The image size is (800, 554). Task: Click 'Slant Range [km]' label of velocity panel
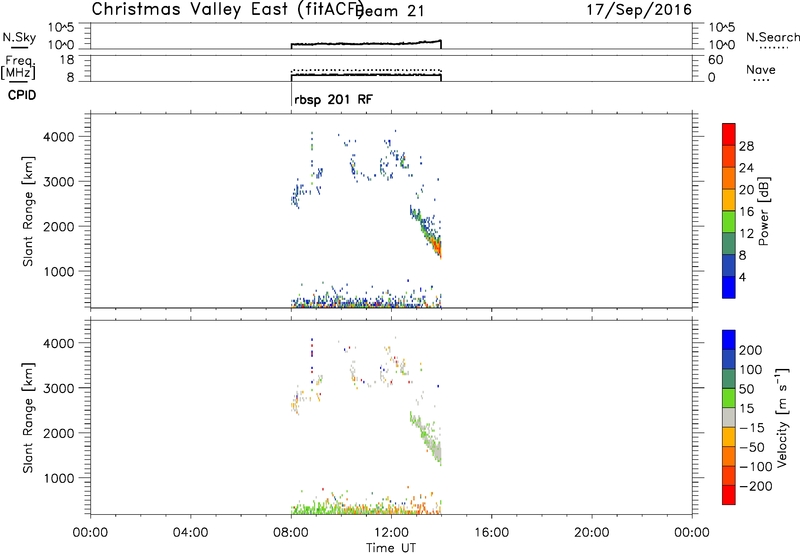click(28, 418)
